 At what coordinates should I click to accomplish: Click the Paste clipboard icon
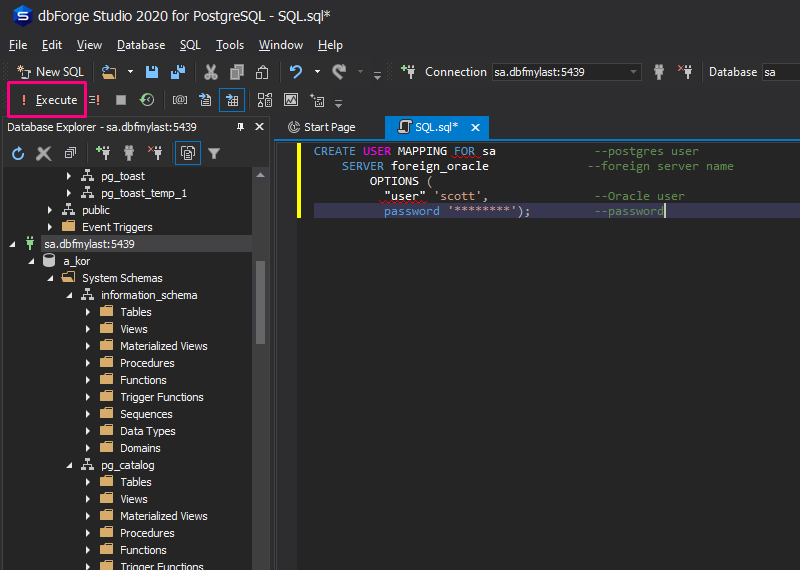click(262, 72)
